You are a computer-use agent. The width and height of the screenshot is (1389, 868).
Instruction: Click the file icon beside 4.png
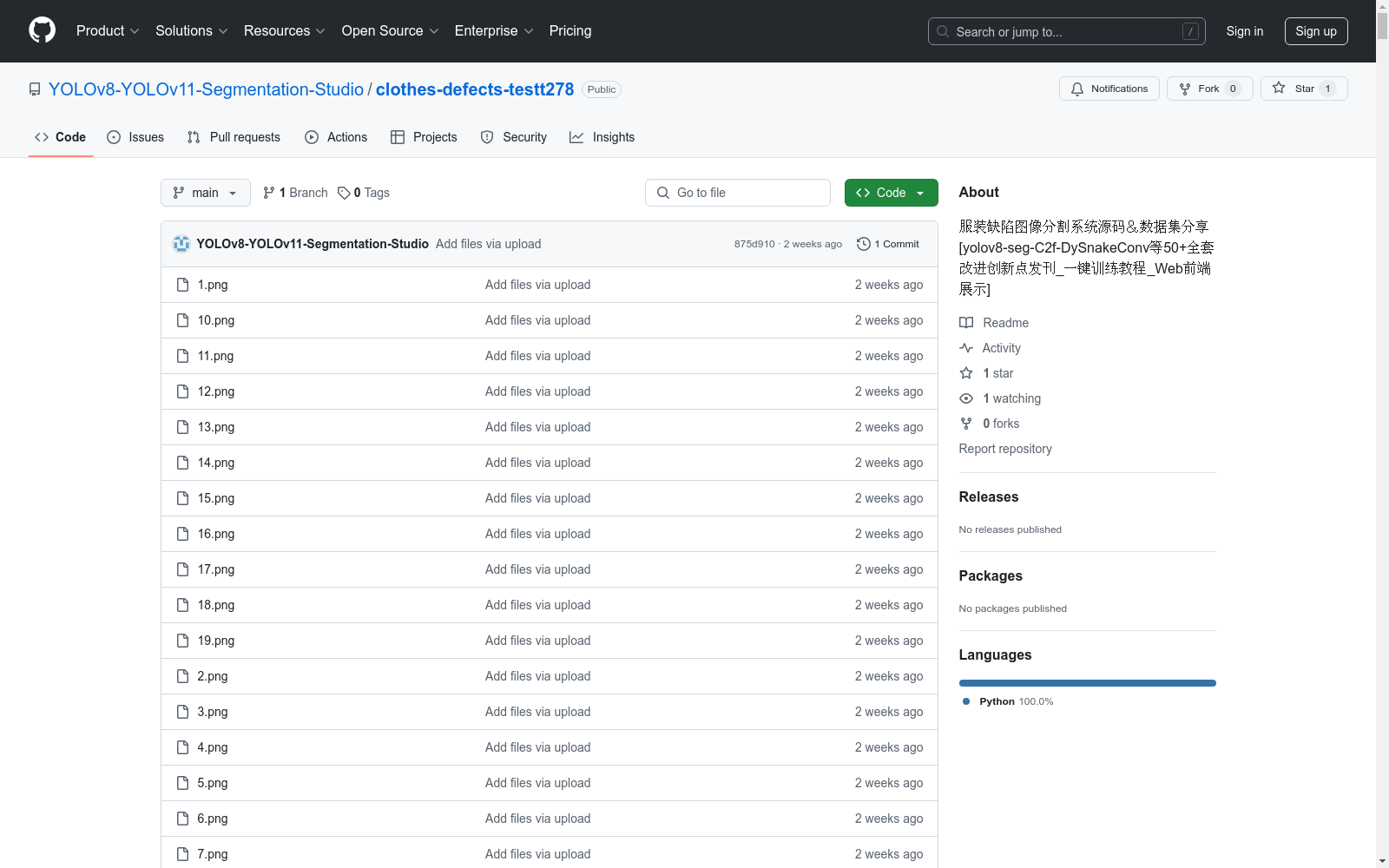point(182,747)
